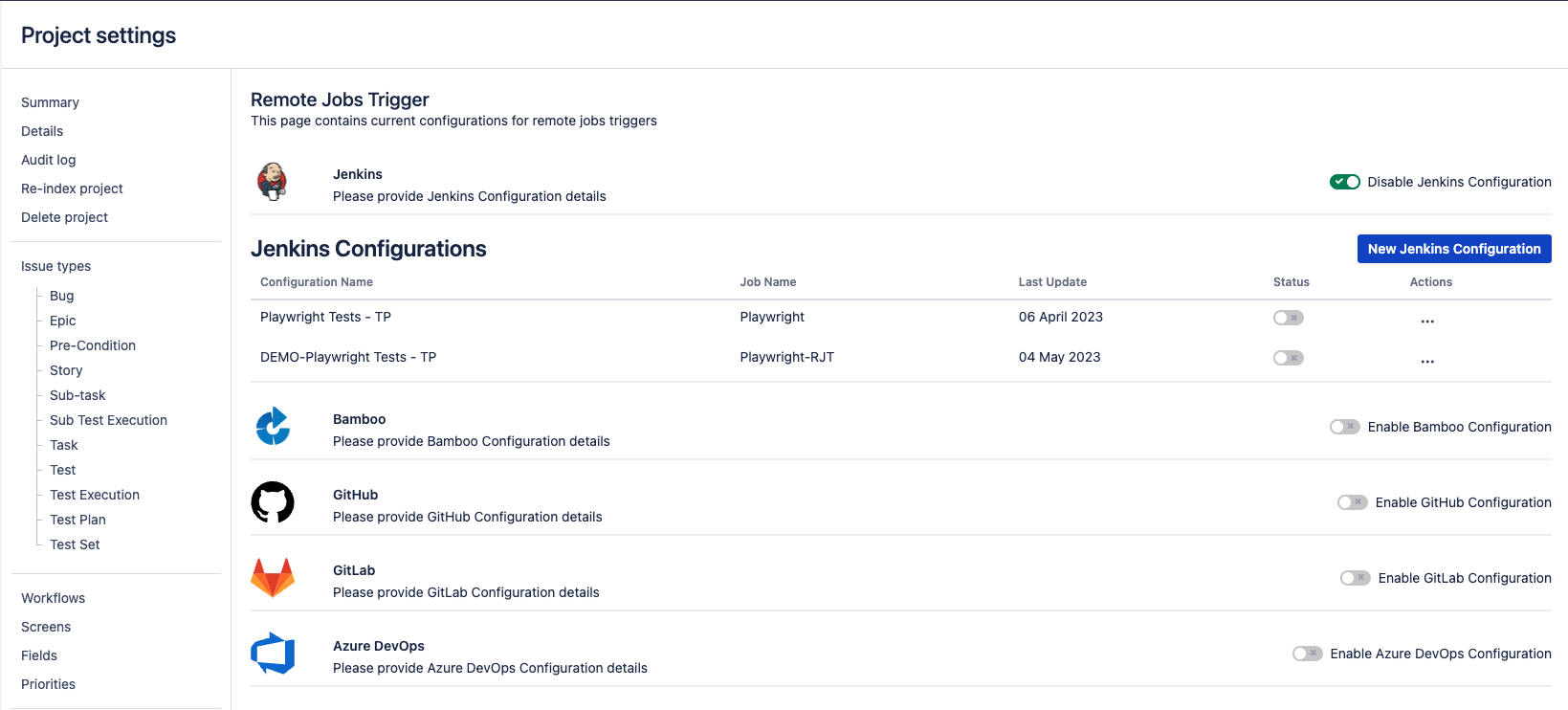Click Actions column header
The height and width of the screenshot is (710, 1568).
(x=1431, y=282)
